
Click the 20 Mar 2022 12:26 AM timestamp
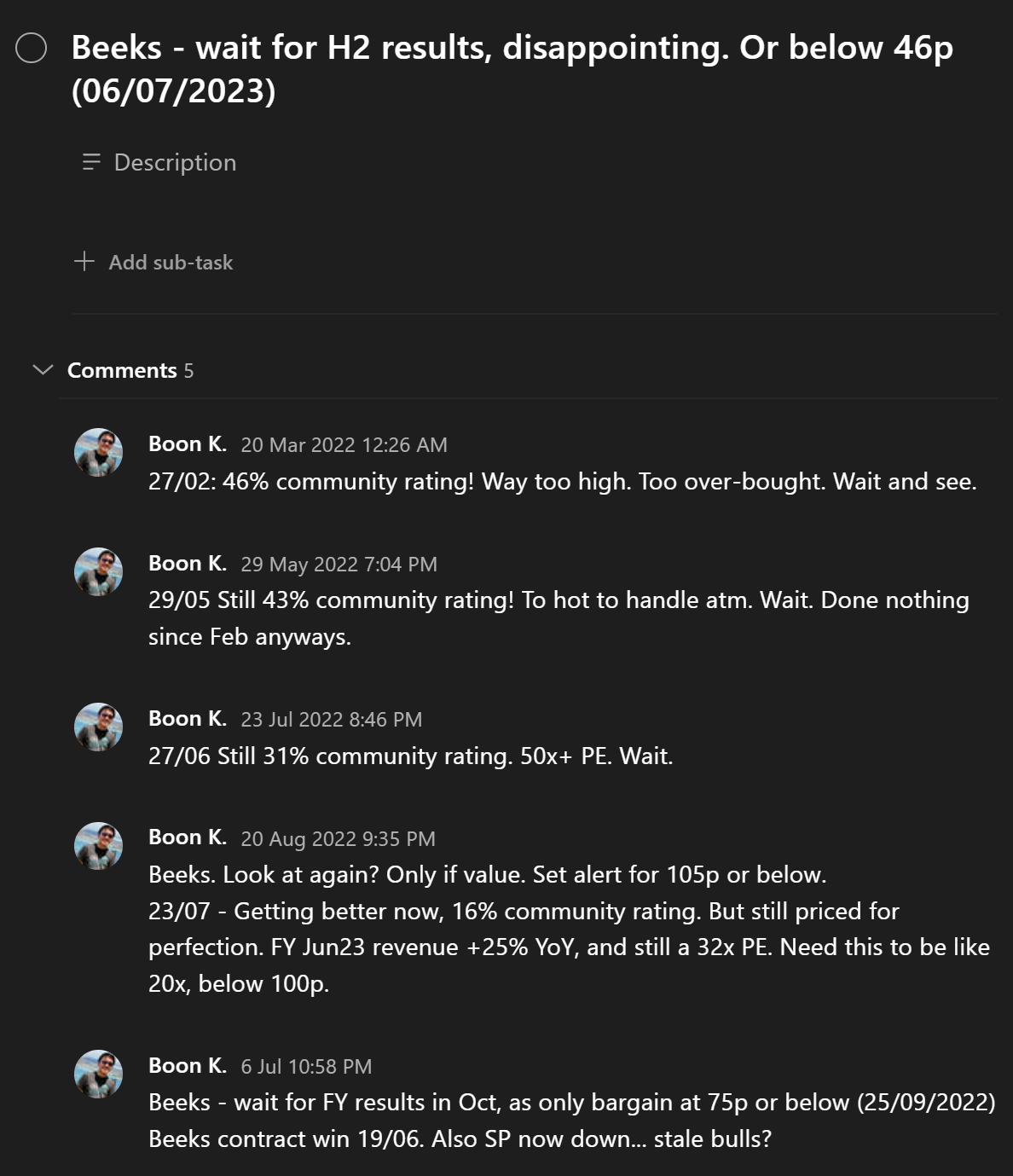(x=344, y=445)
